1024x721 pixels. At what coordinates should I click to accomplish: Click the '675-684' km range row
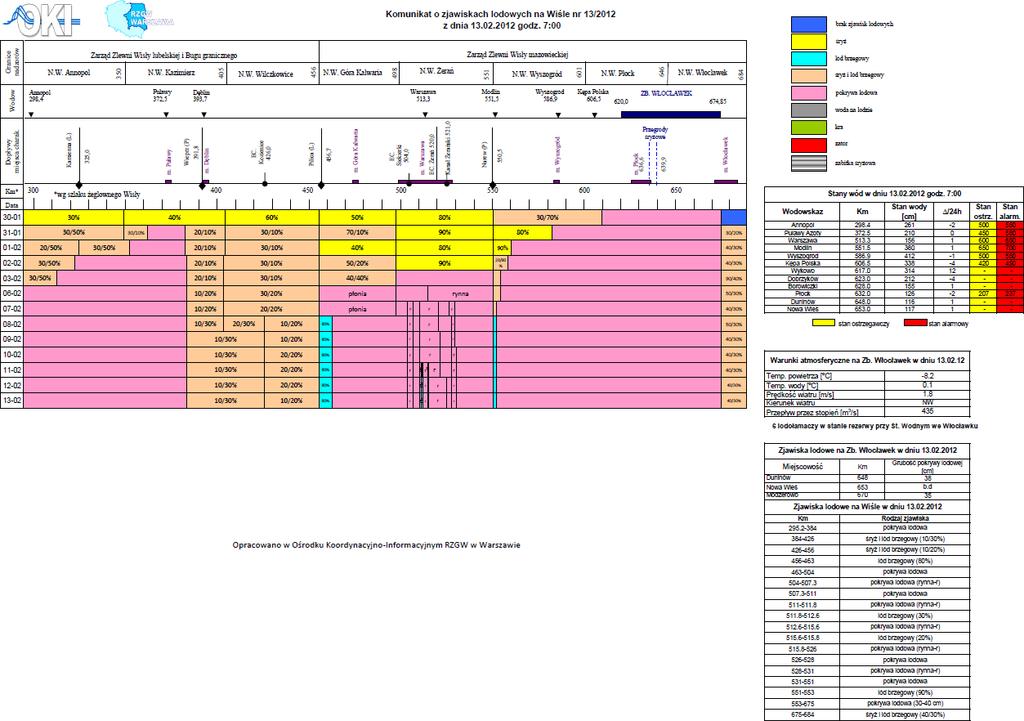867,715
